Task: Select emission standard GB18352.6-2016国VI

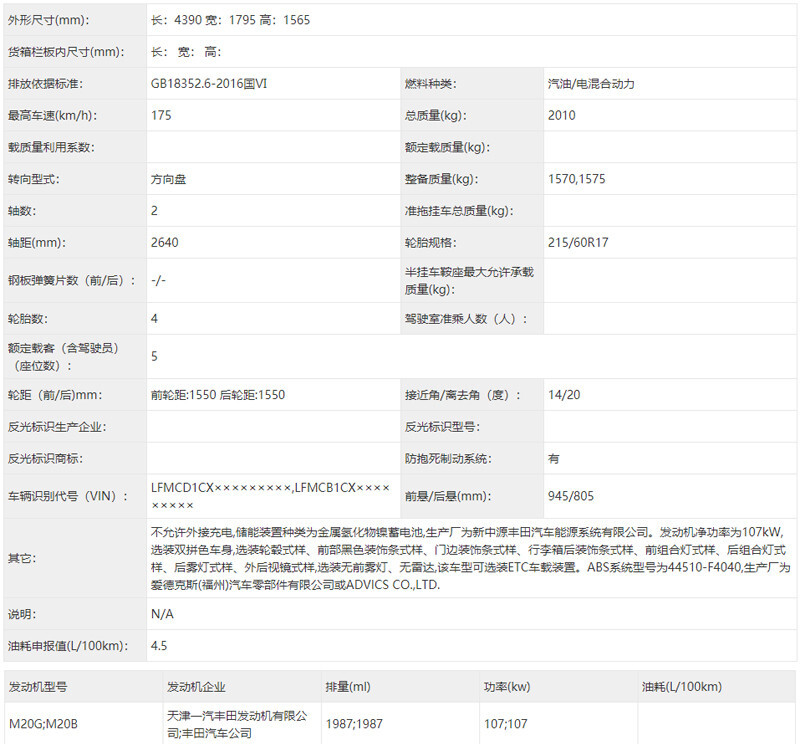Action: 209,84
